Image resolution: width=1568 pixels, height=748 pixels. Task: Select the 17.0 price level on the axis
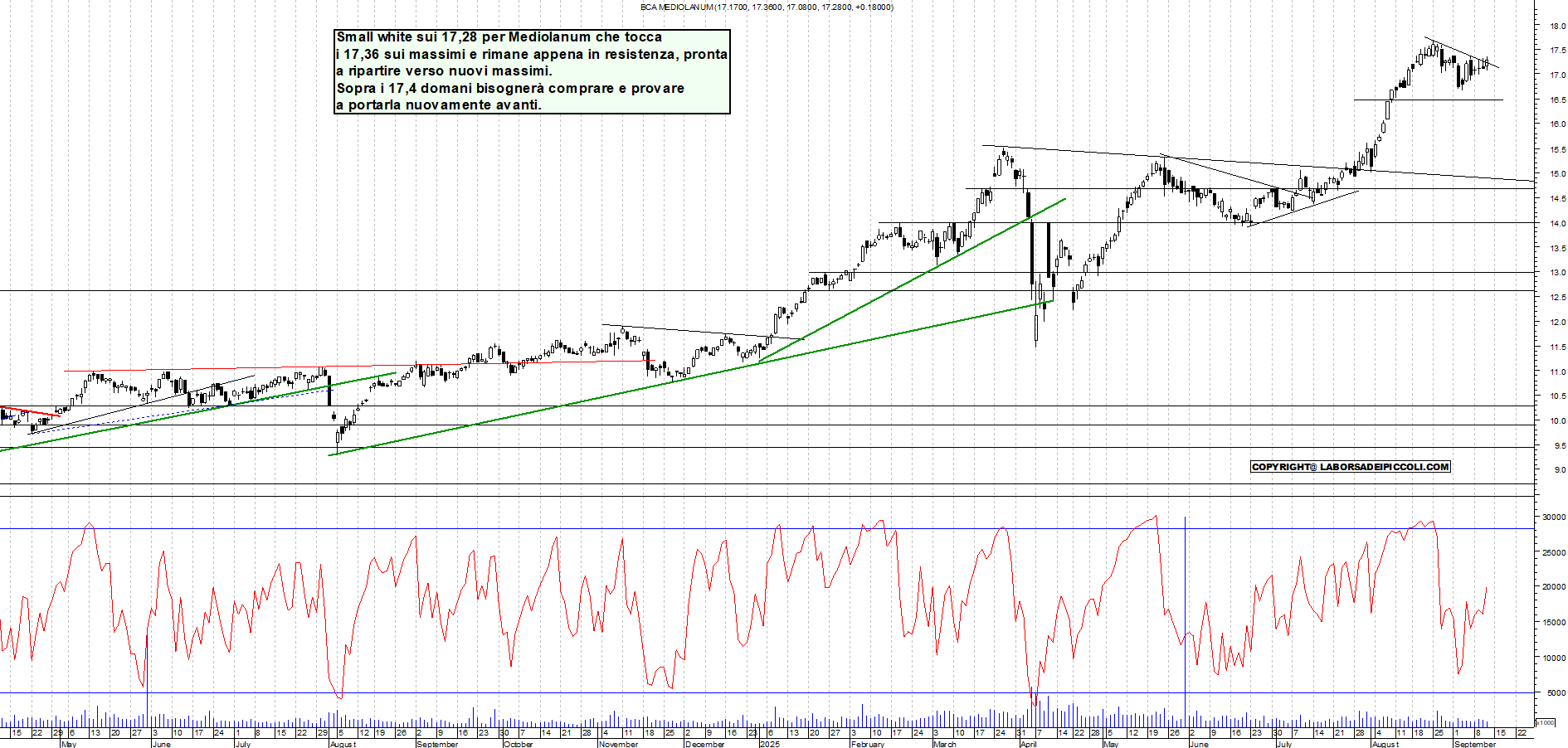click(x=1557, y=75)
